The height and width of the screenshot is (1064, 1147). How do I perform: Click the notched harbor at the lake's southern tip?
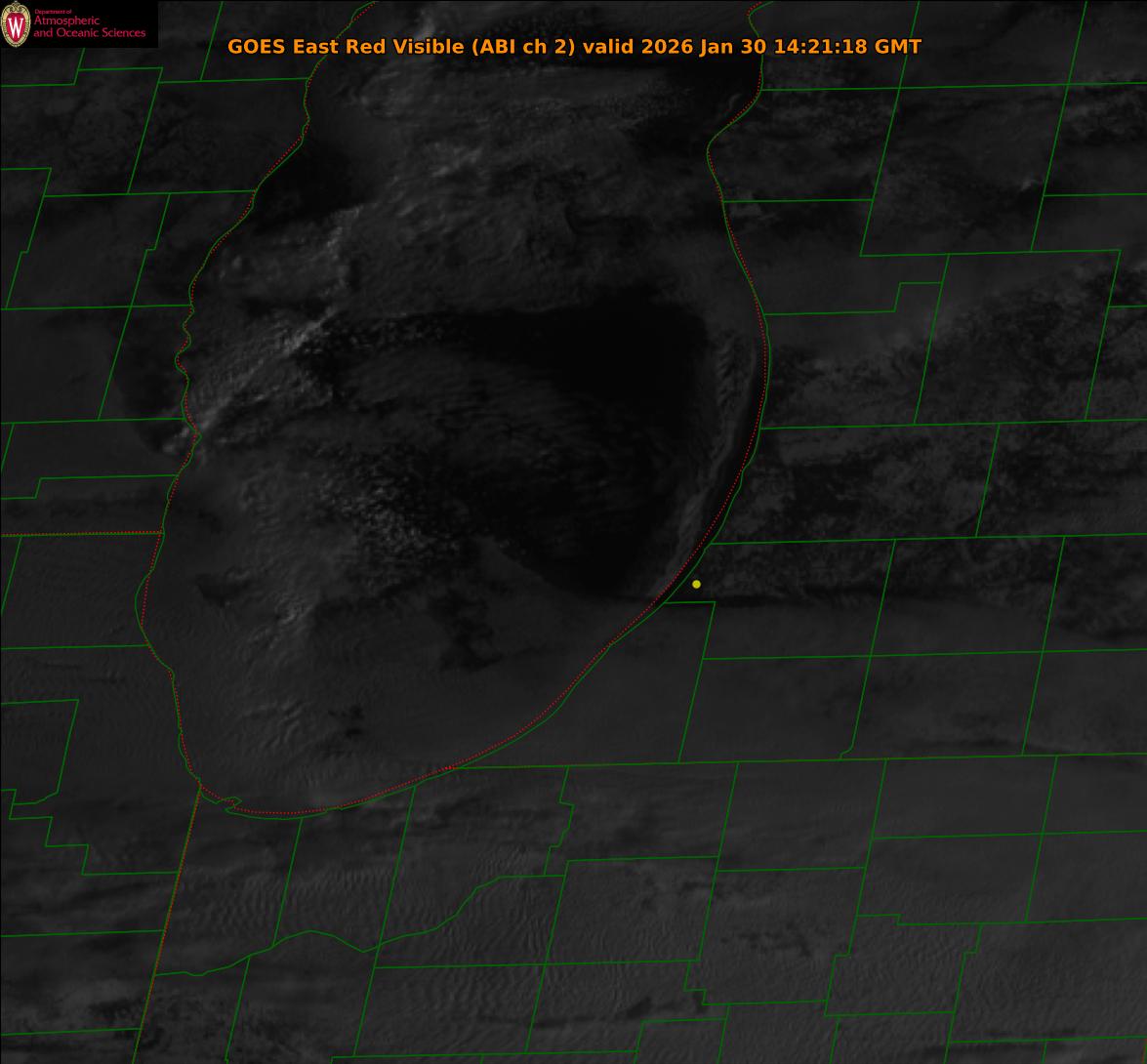pos(230,803)
